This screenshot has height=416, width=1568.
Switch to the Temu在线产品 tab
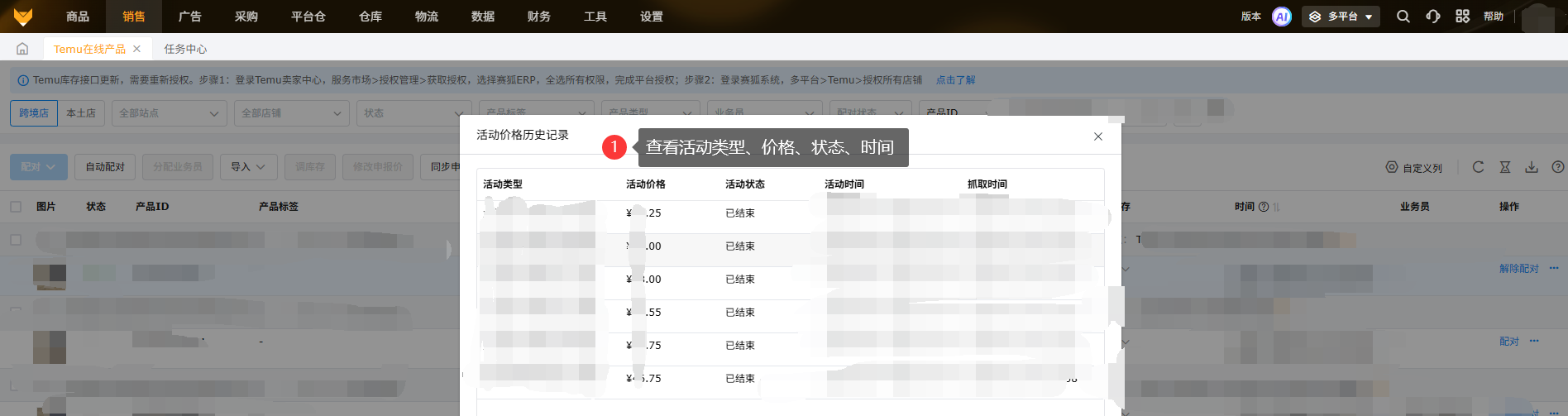pyautogui.click(x=89, y=49)
